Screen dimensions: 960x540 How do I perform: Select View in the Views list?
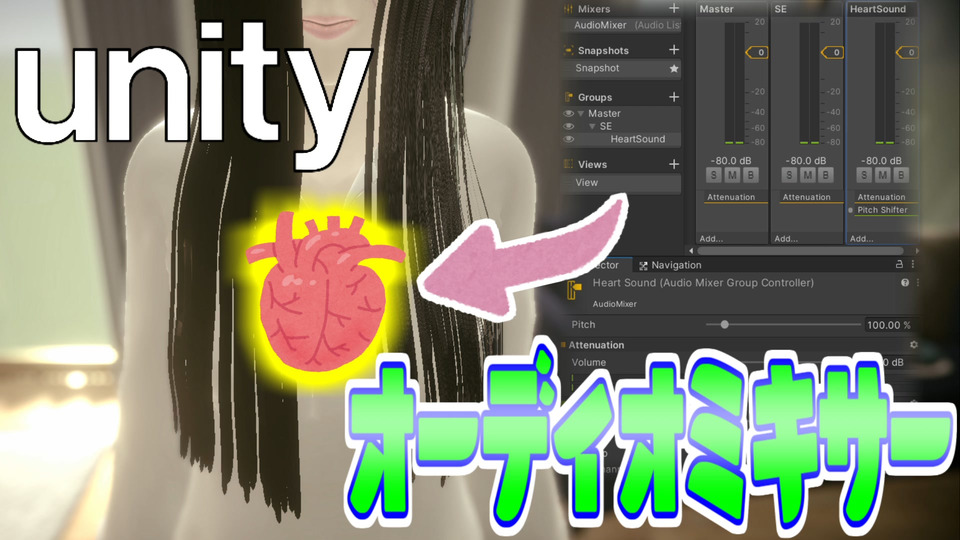coord(622,182)
